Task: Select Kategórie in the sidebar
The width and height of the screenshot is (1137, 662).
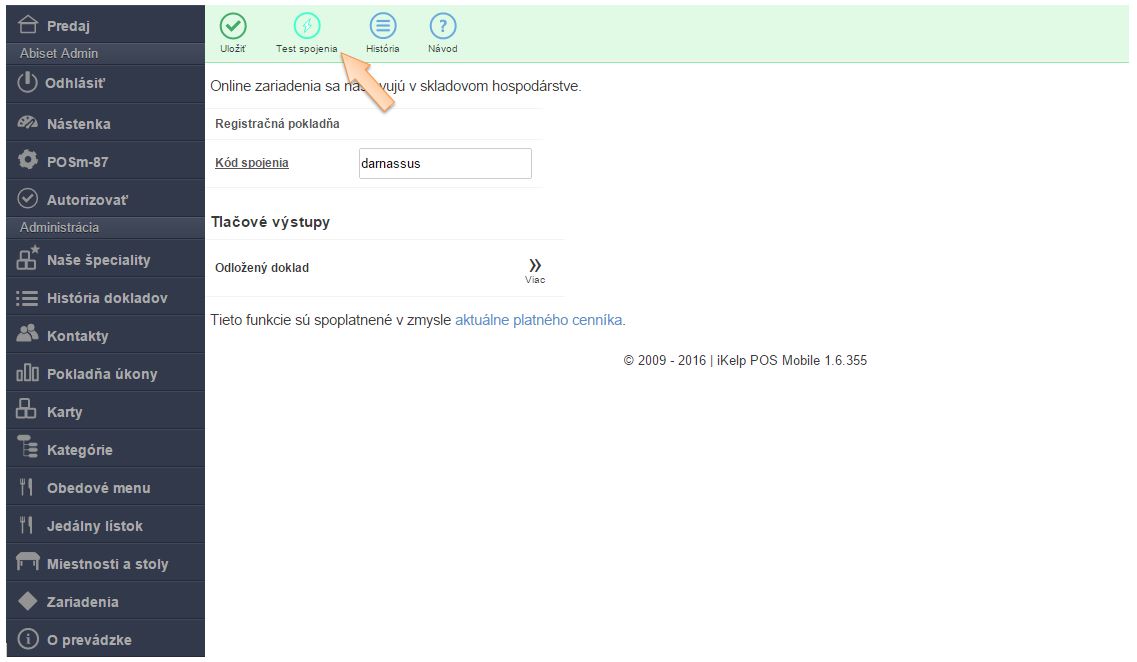Action: point(79,450)
